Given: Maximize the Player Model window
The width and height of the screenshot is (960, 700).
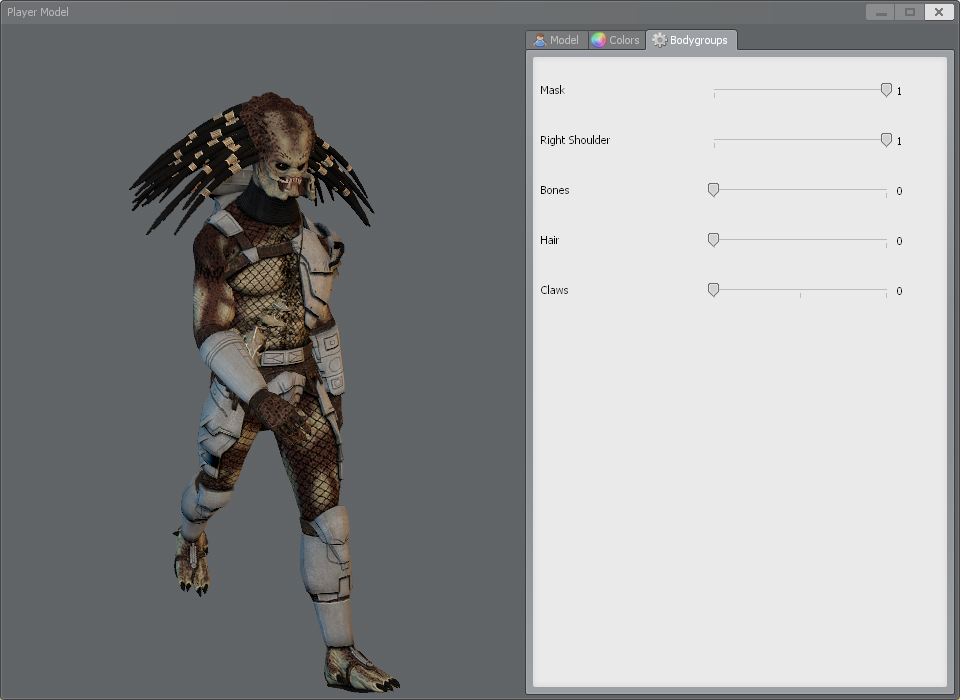Looking at the screenshot, I should [909, 12].
